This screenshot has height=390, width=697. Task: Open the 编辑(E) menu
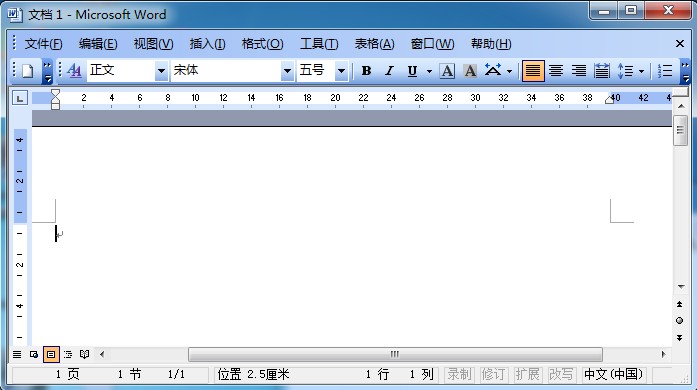[98, 44]
